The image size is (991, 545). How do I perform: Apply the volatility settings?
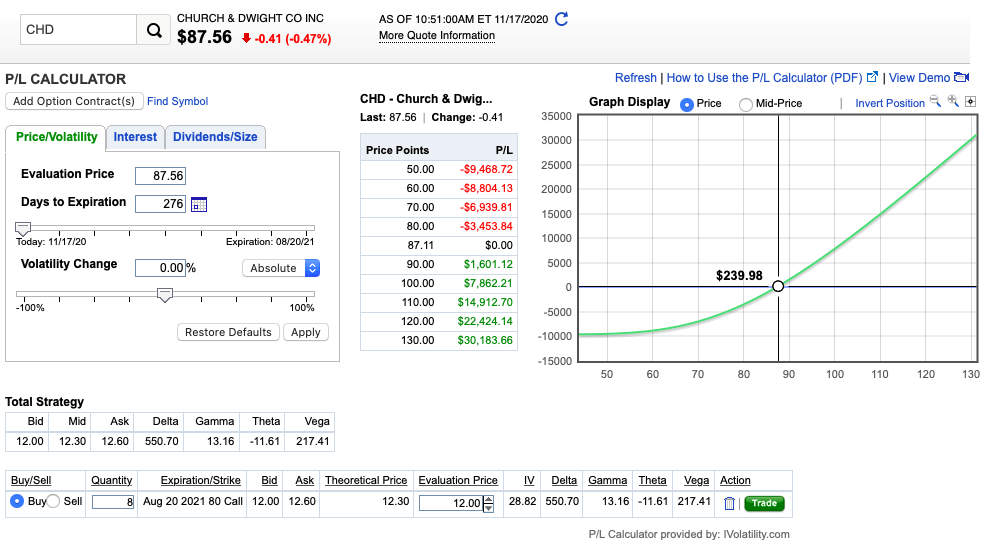point(306,333)
